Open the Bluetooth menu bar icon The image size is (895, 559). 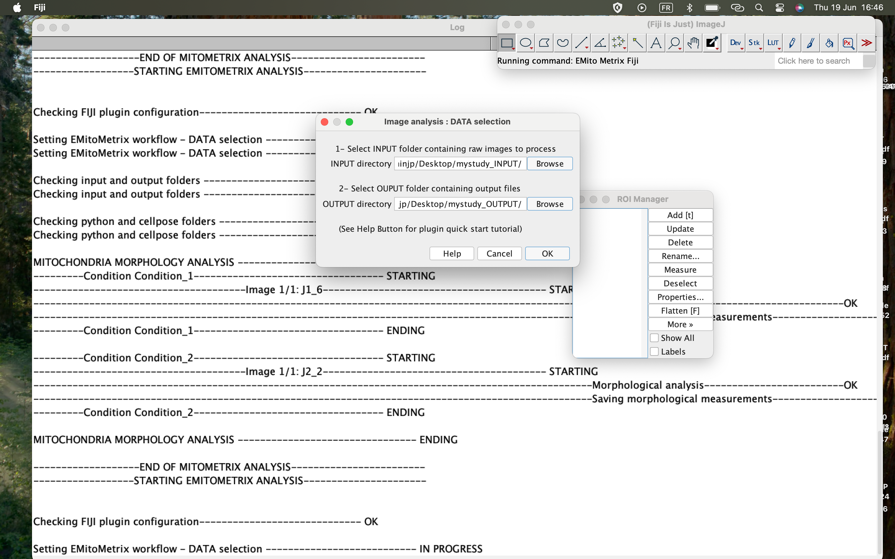click(689, 7)
